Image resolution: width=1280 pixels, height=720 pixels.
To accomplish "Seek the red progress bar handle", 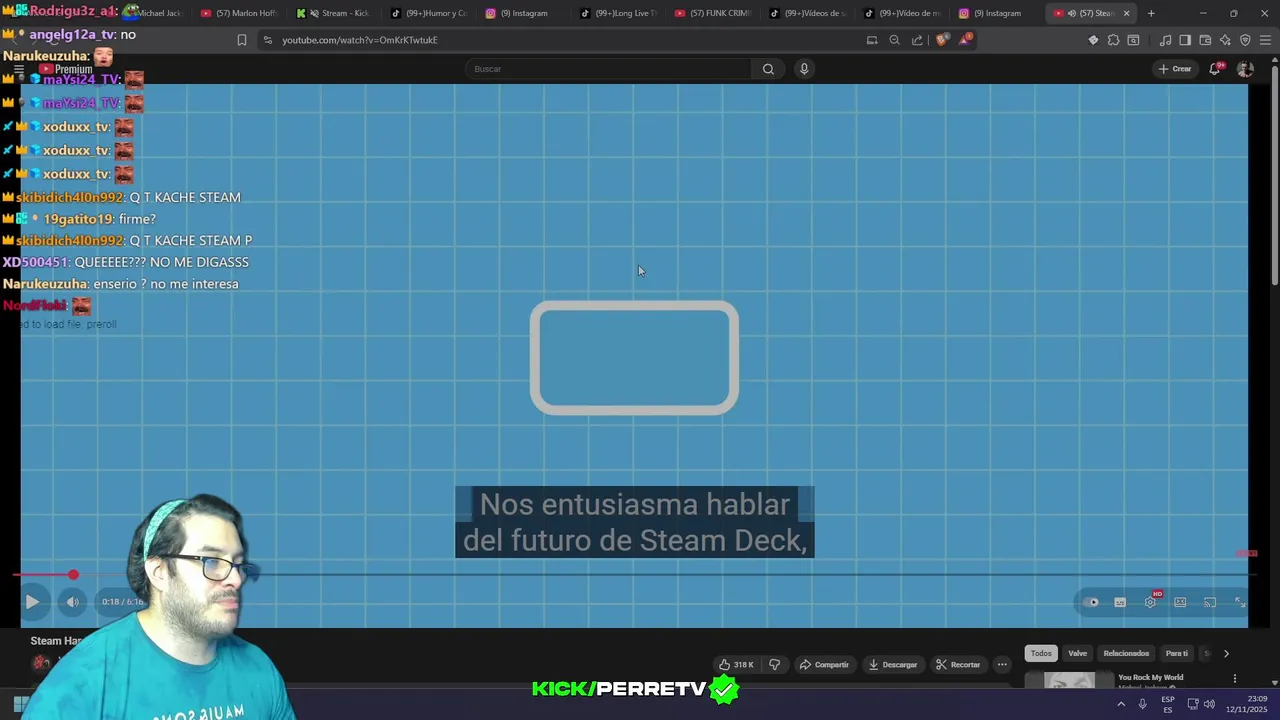I will [73, 575].
